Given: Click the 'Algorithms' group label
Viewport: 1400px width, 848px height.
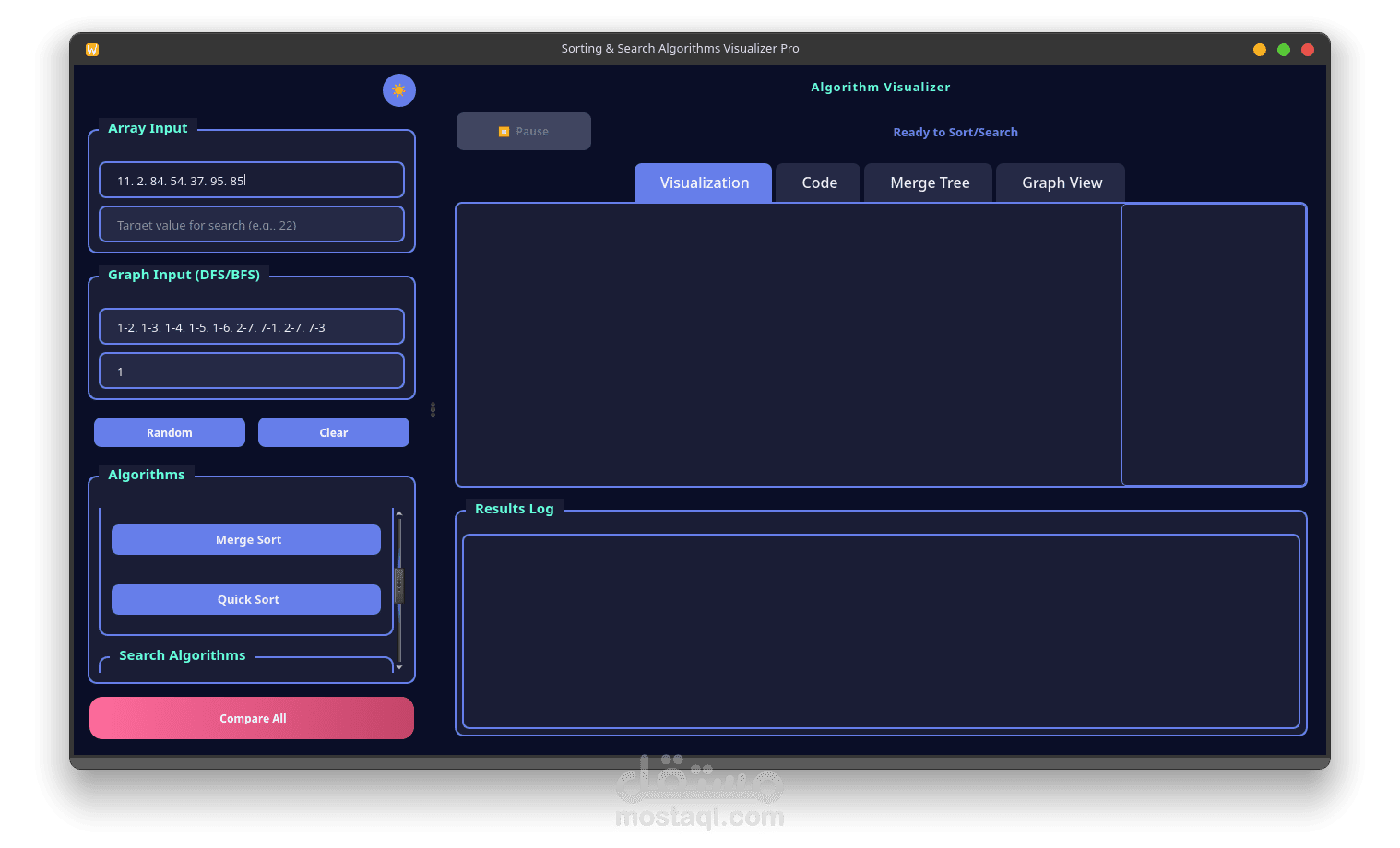Looking at the screenshot, I should 147,475.
